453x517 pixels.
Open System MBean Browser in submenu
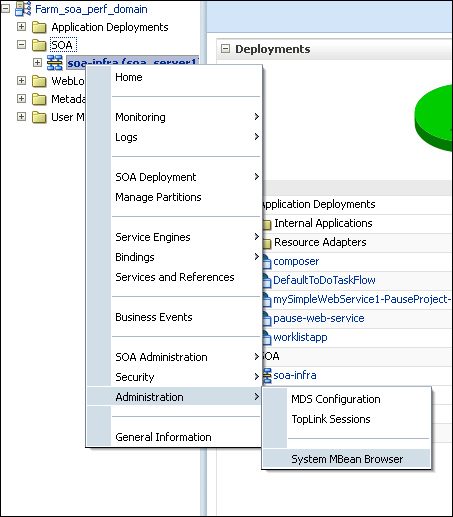click(x=347, y=459)
